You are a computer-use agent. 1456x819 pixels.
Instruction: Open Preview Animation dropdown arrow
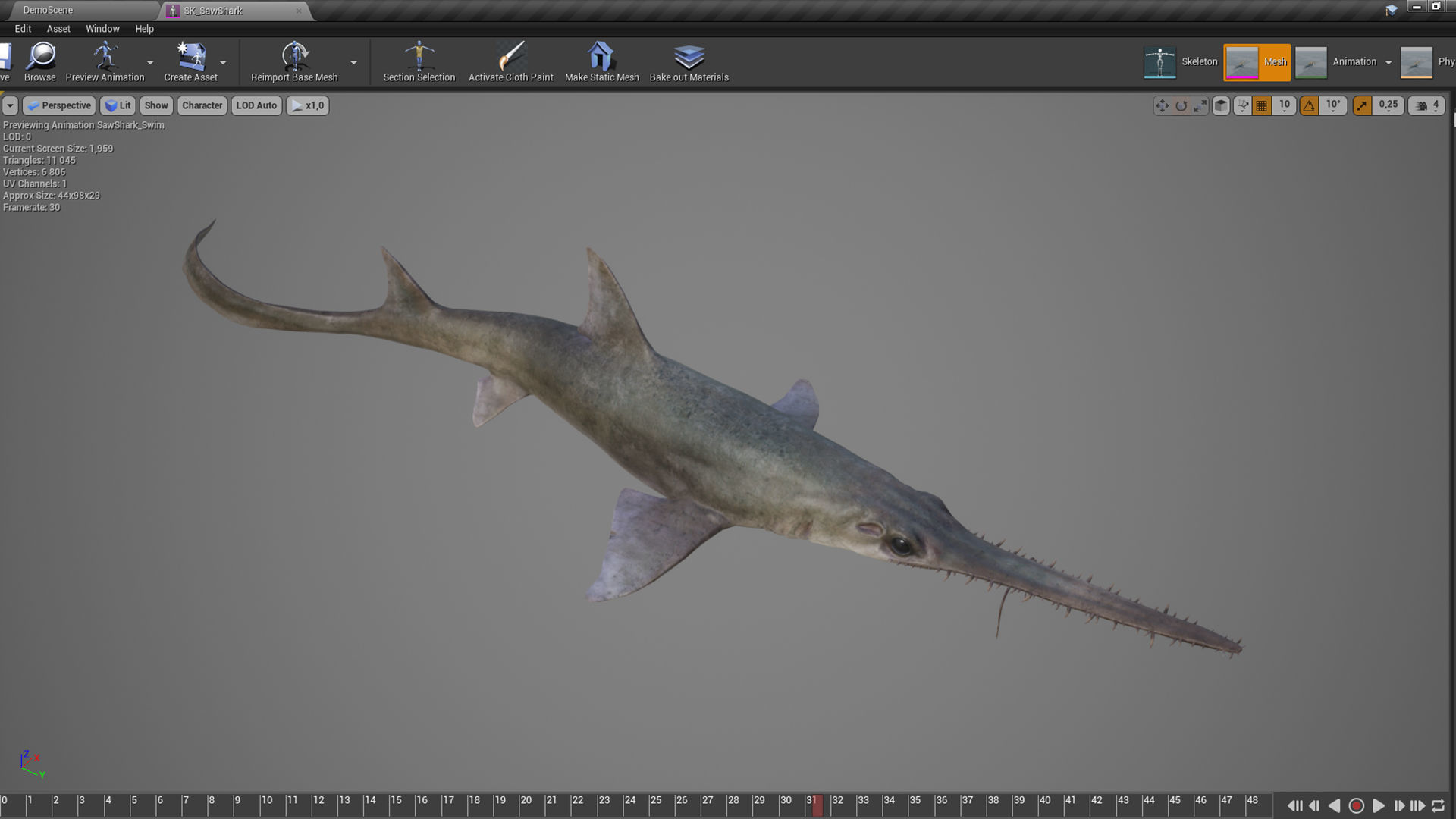150,63
